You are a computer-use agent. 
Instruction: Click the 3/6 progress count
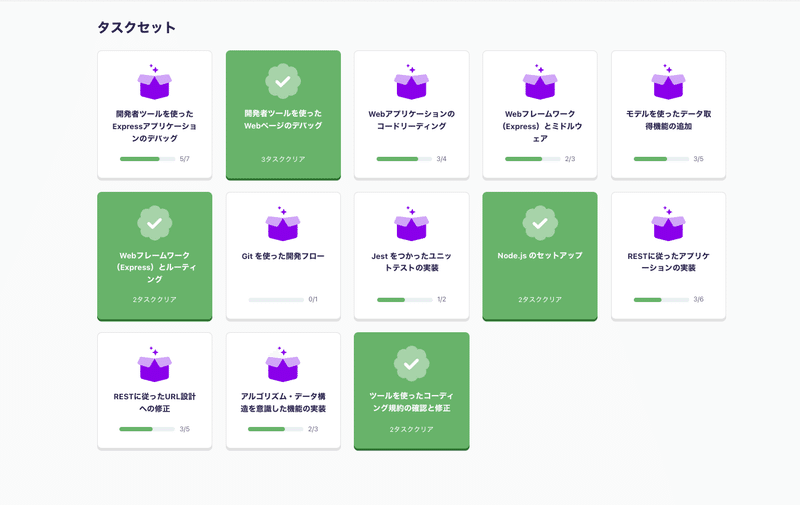tap(698, 299)
